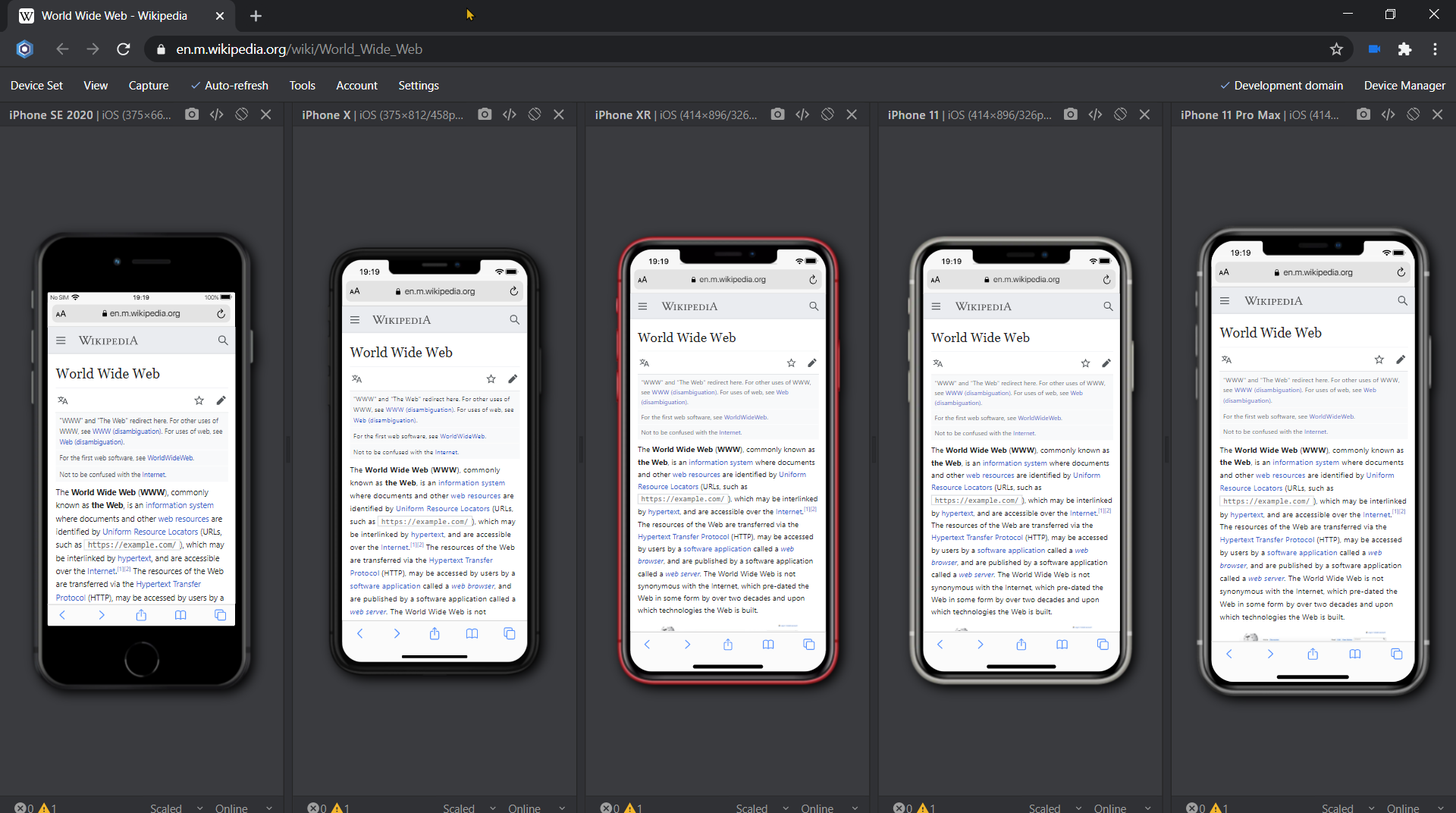The width and height of the screenshot is (1456, 813).
Task: Open DevTools for the iPhone 11
Action: click(1096, 114)
